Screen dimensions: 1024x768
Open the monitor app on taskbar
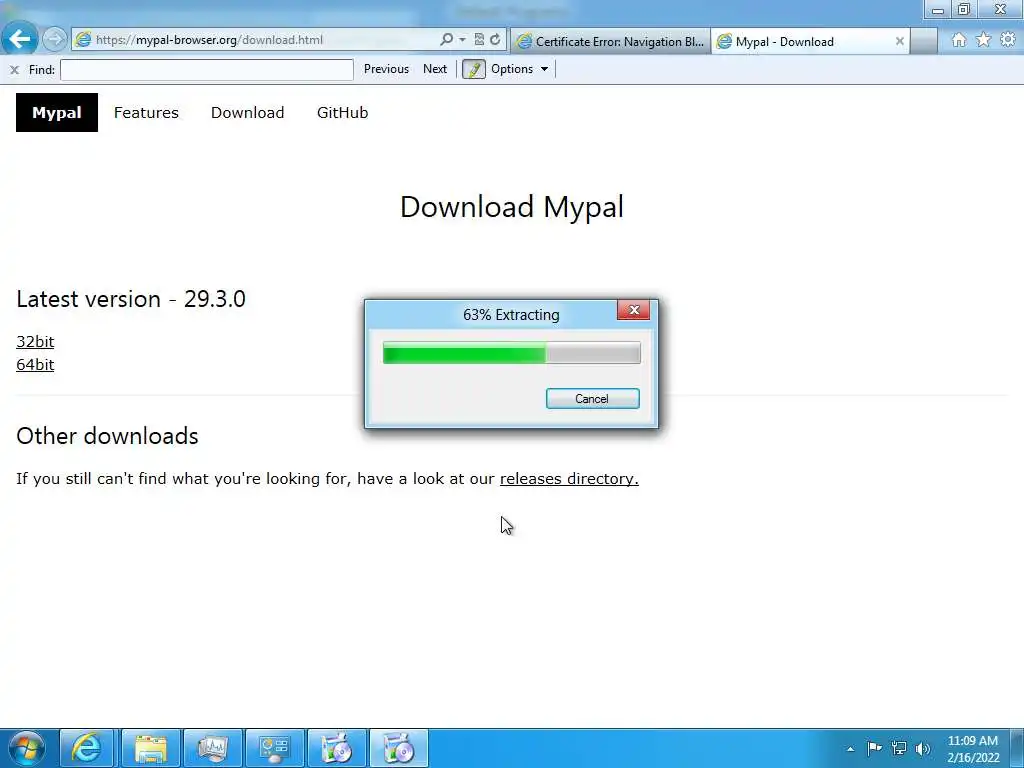point(212,748)
